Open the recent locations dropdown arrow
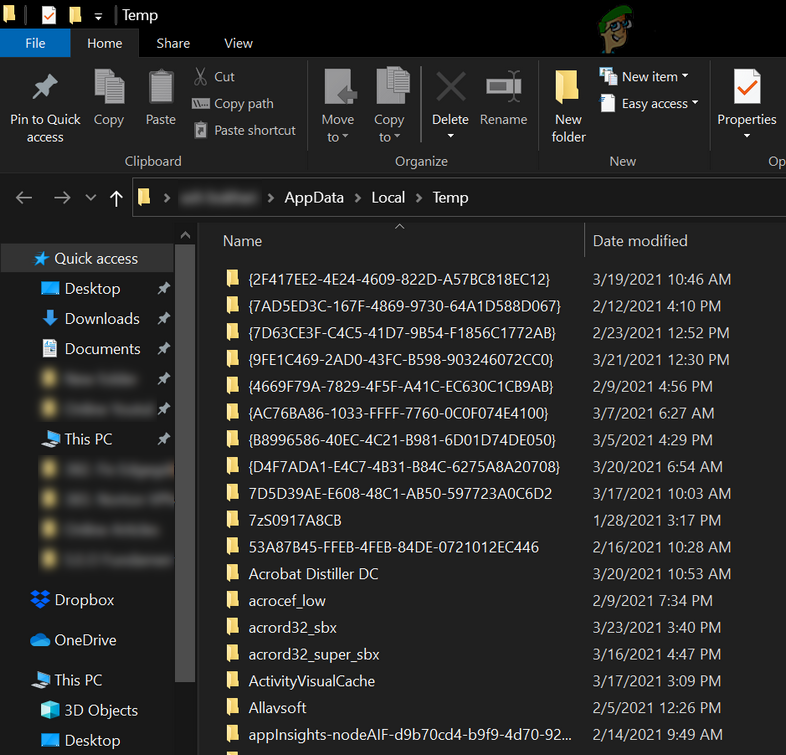Image resolution: width=786 pixels, height=755 pixels. pos(91,198)
